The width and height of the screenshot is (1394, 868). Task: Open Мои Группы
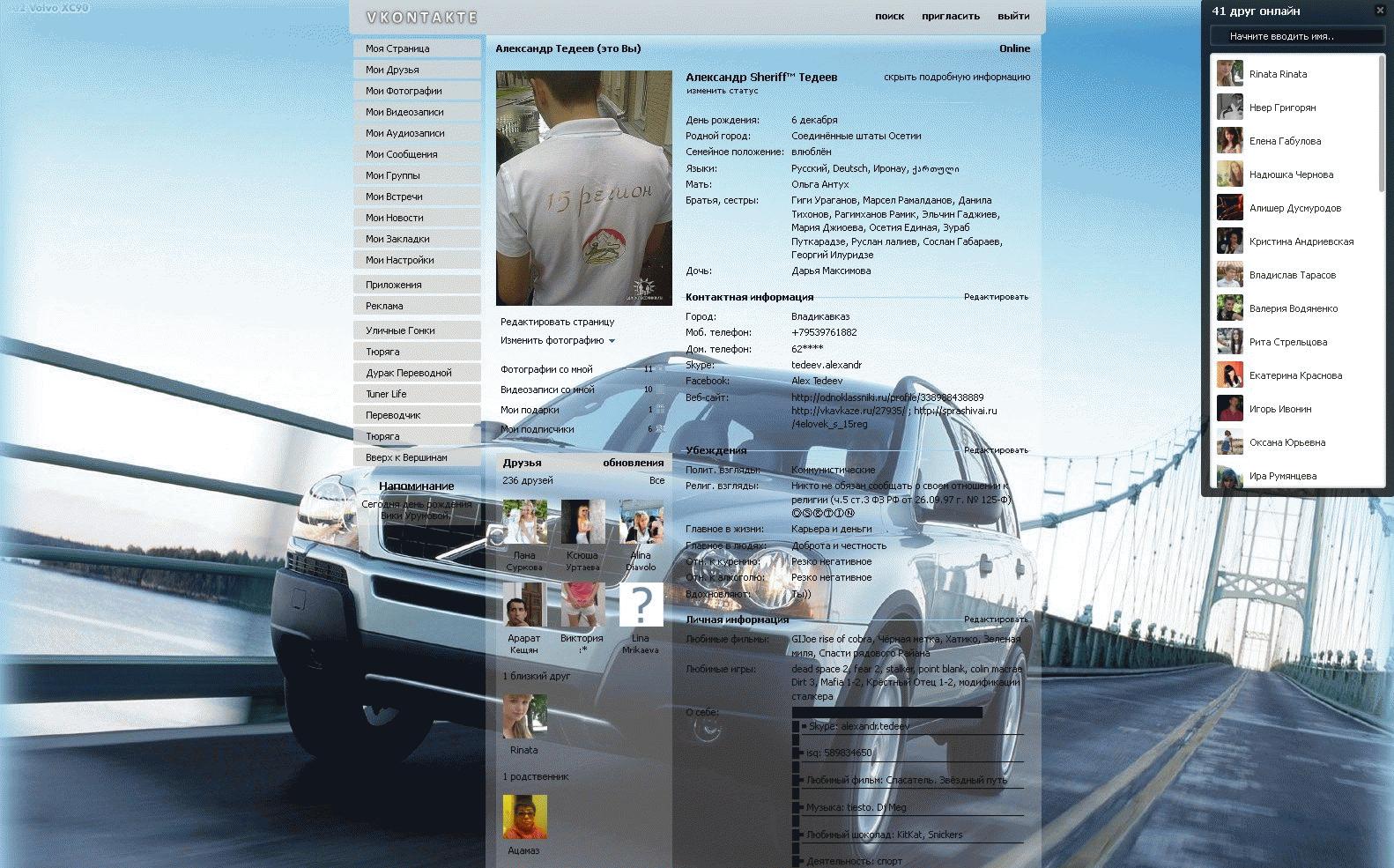pyautogui.click(x=417, y=175)
